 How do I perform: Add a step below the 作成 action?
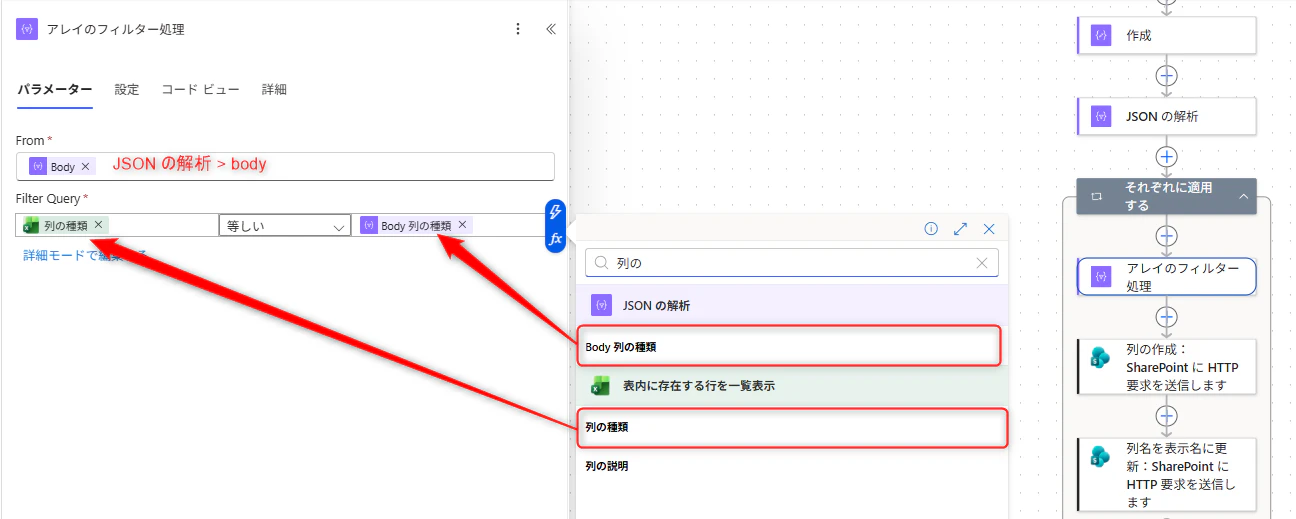(1166, 75)
